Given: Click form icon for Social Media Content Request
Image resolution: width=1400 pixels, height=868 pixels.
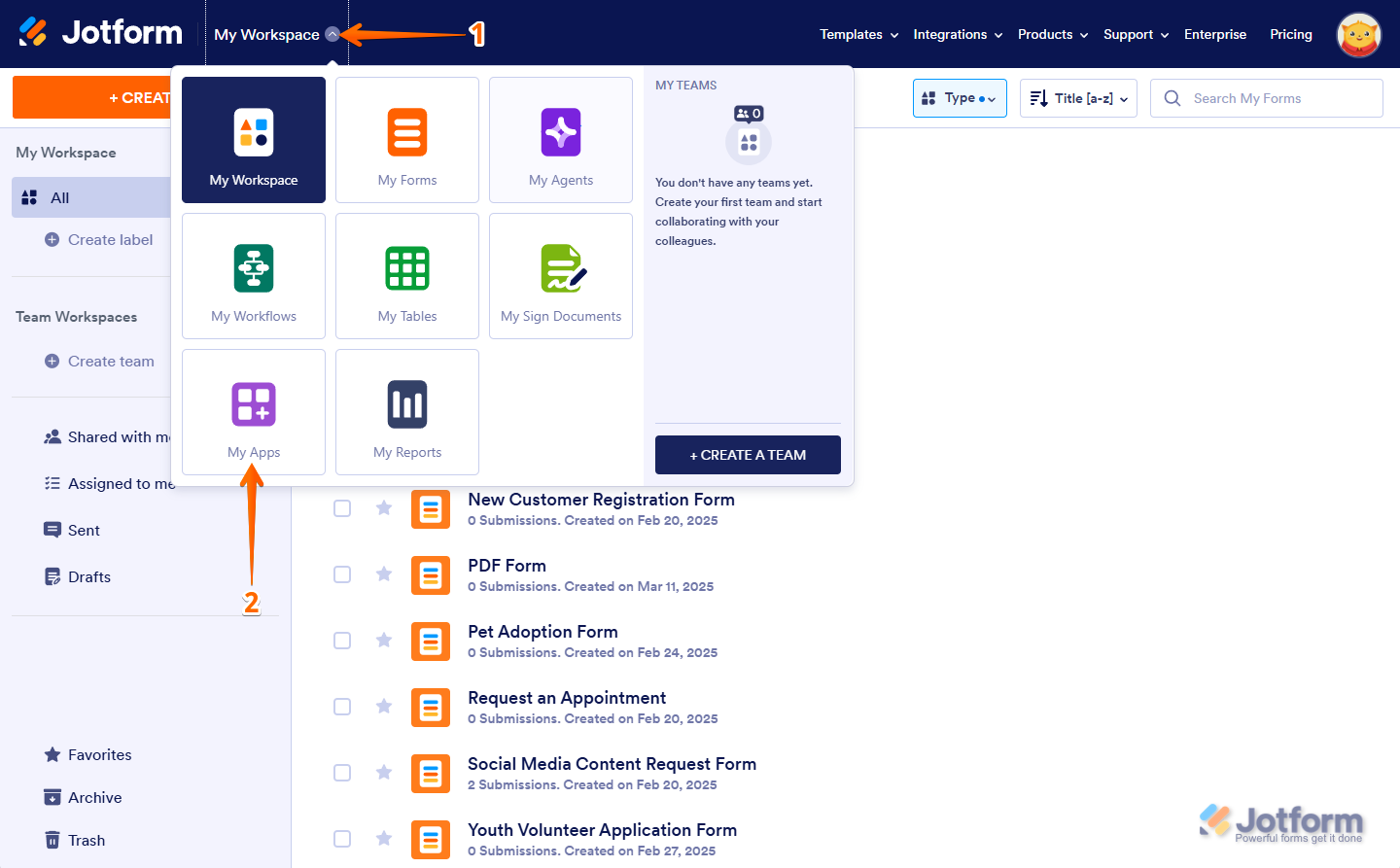Looking at the screenshot, I should pyautogui.click(x=431, y=774).
